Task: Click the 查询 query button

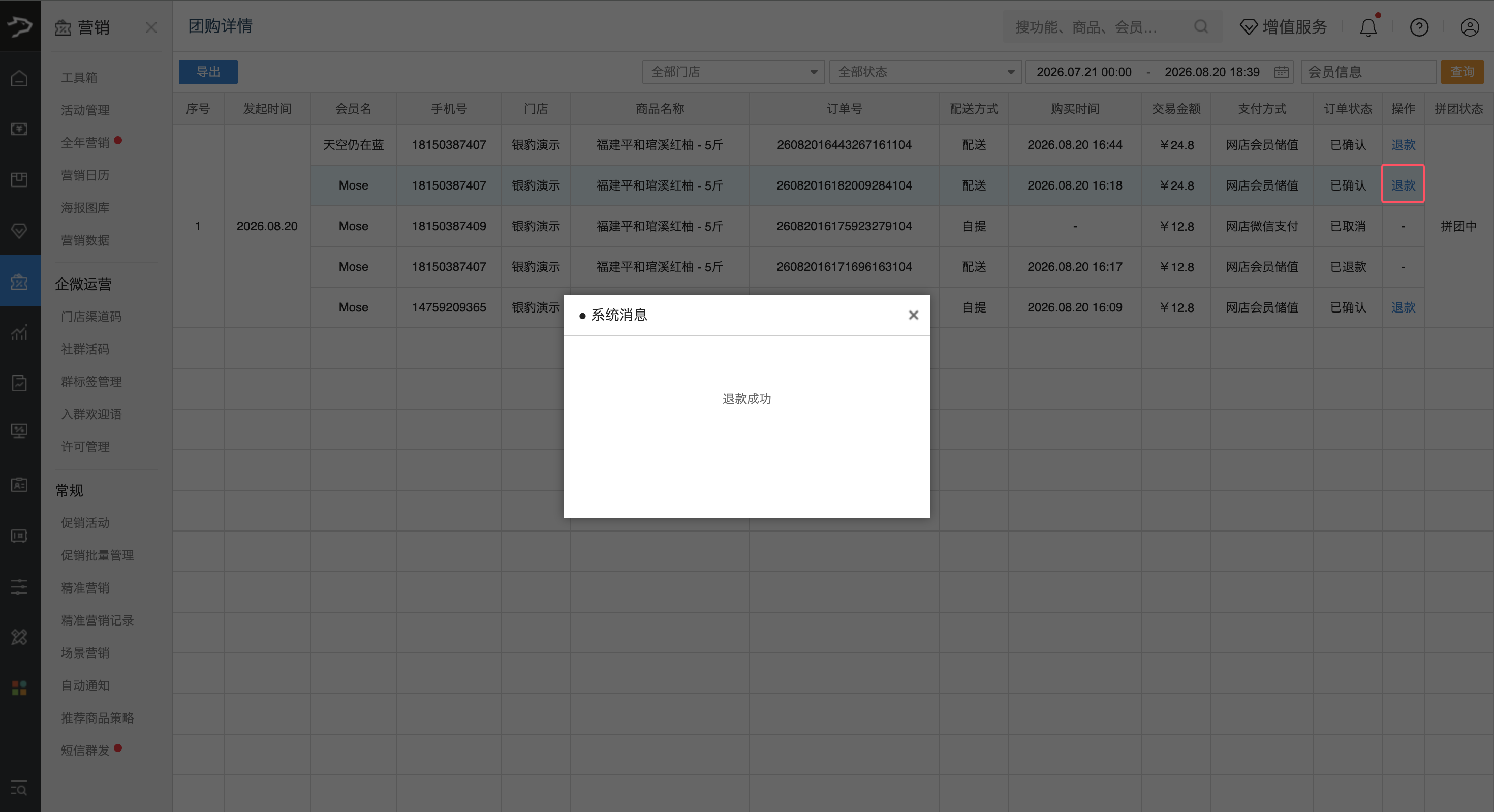Action: point(1462,72)
